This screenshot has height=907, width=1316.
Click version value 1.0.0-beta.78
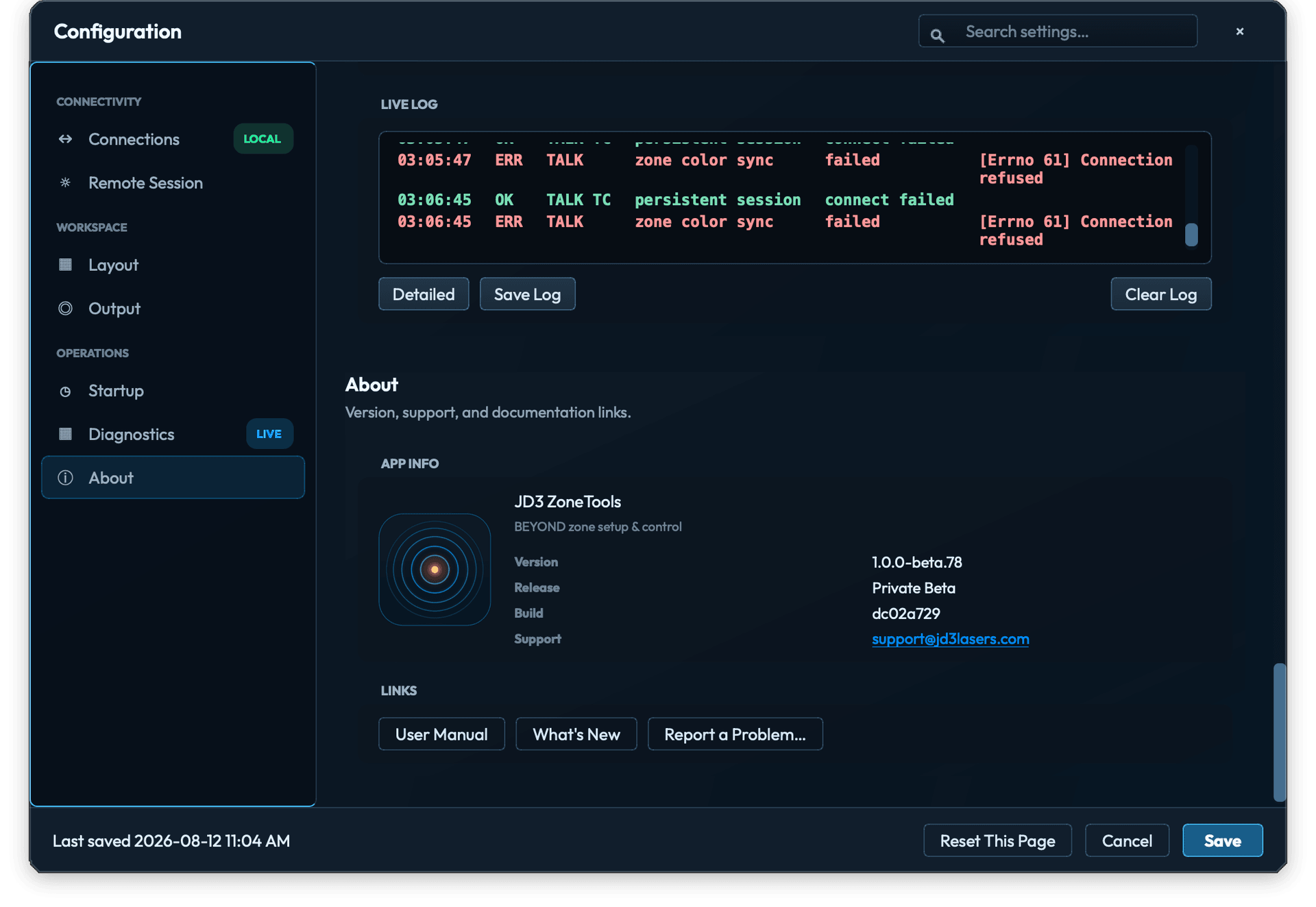point(916,562)
